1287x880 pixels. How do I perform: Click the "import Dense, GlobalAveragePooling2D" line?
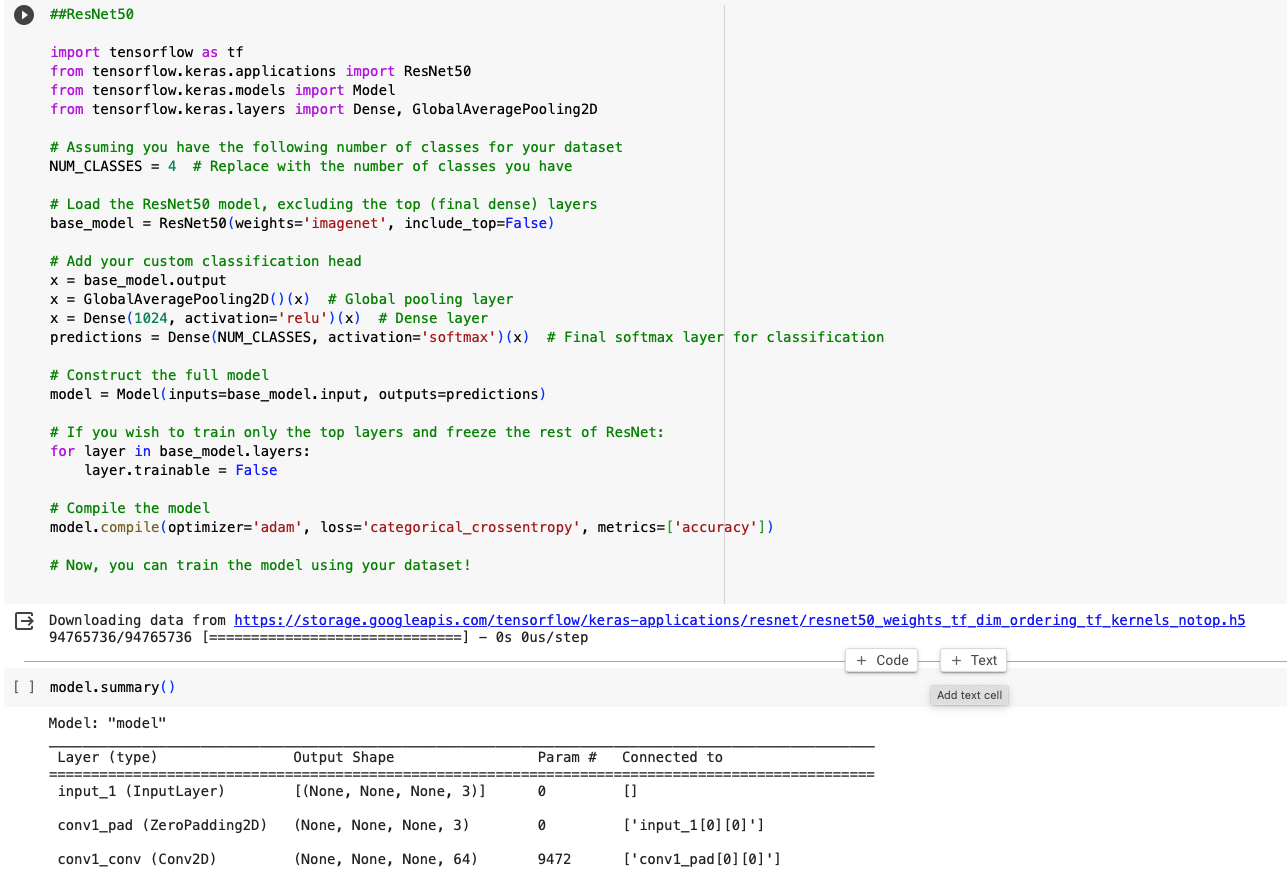coord(324,109)
